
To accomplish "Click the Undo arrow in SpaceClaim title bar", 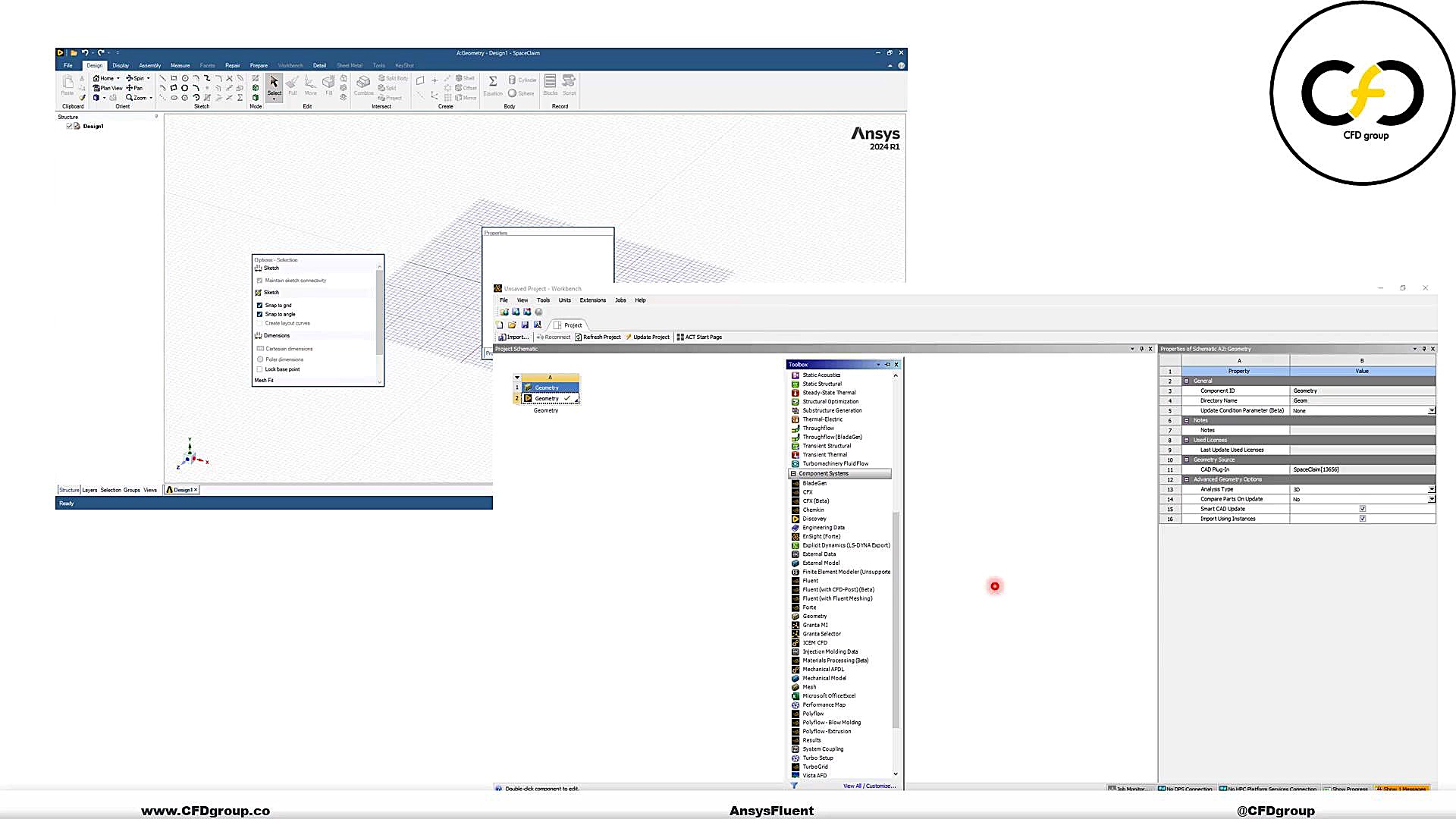I will coord(84,53).
